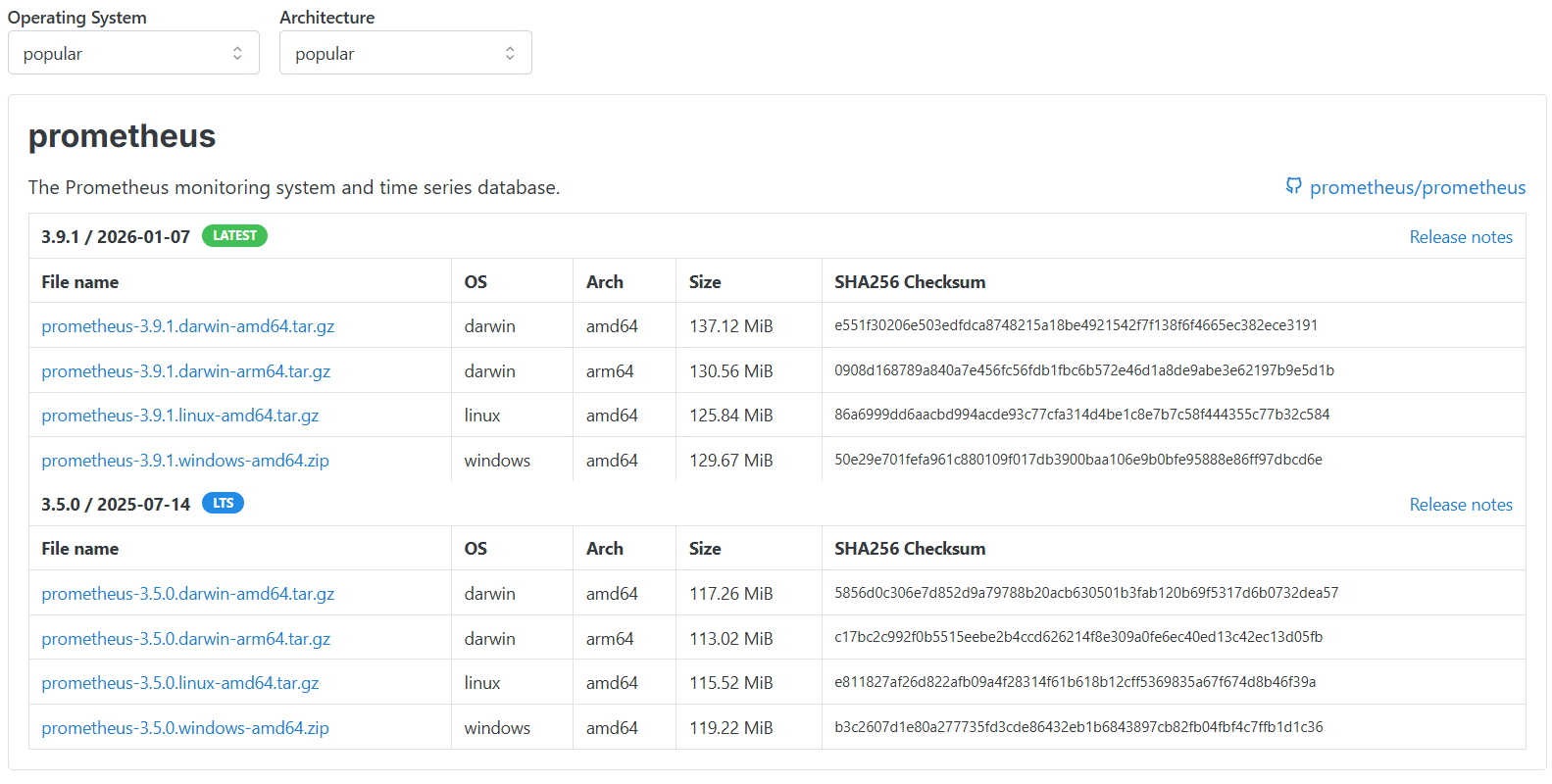1552x784 pixels.
Task: Open the prometheus/prometheus repository link
Action: [1418, 187]
